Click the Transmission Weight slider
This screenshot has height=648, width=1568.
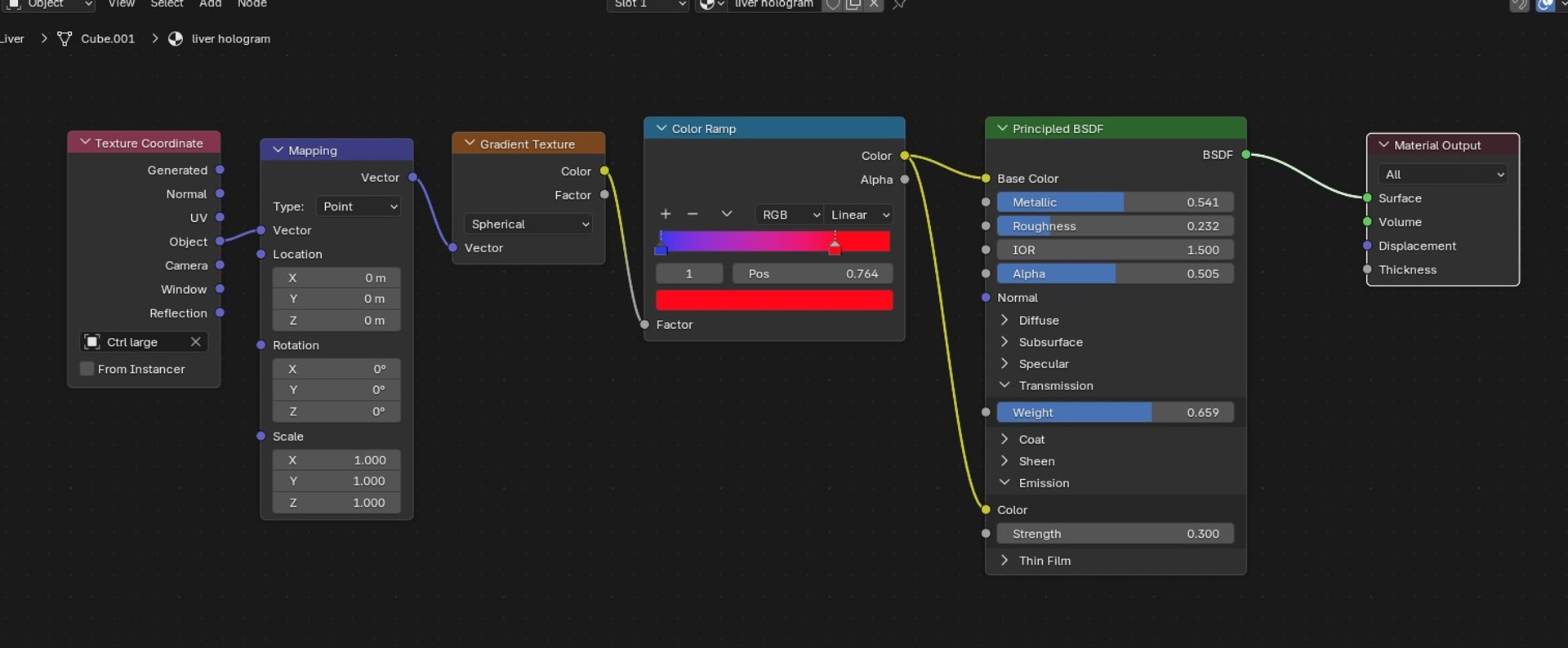pyautogui.click(x=1116, y=413)
